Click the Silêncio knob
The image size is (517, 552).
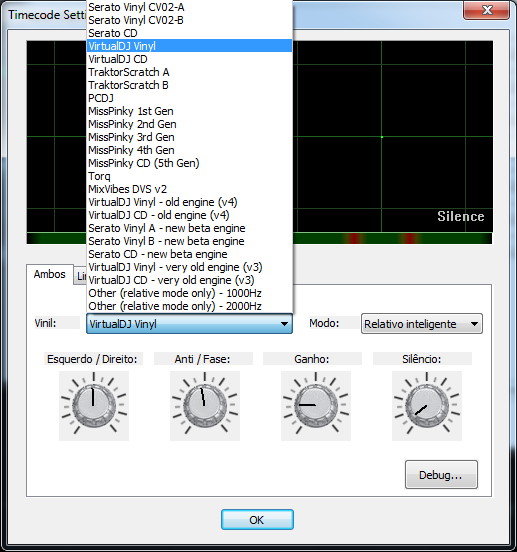427,406
